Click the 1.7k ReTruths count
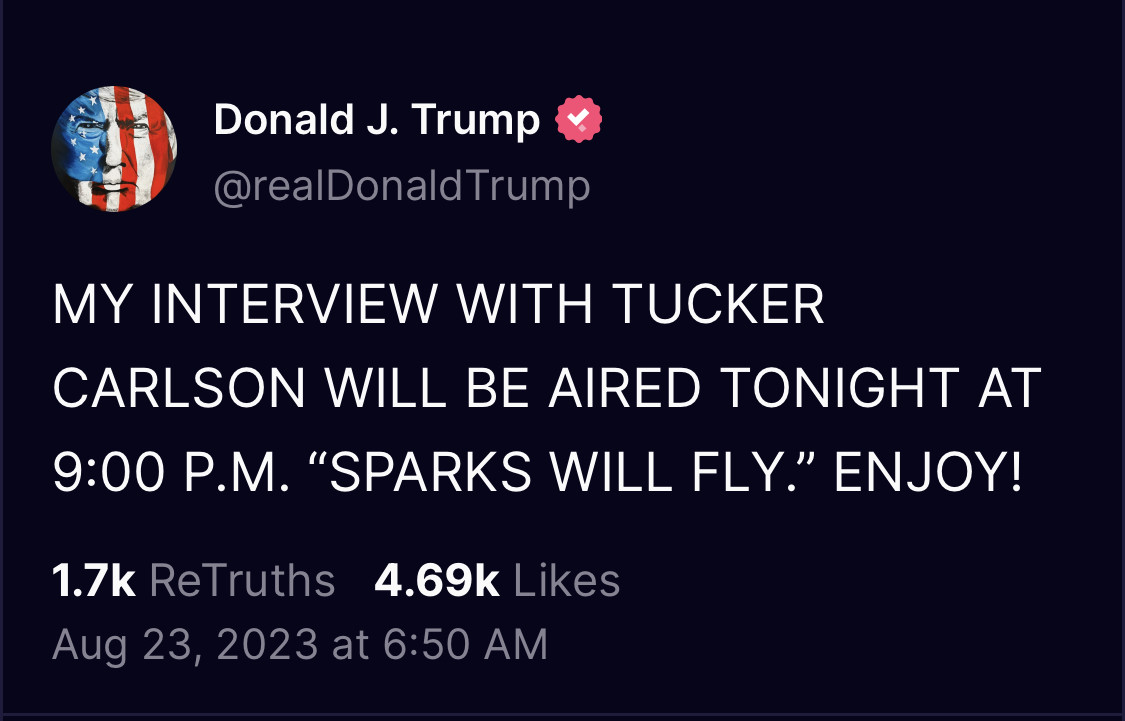Screen dimensions: 1125x721 [93, 581]
